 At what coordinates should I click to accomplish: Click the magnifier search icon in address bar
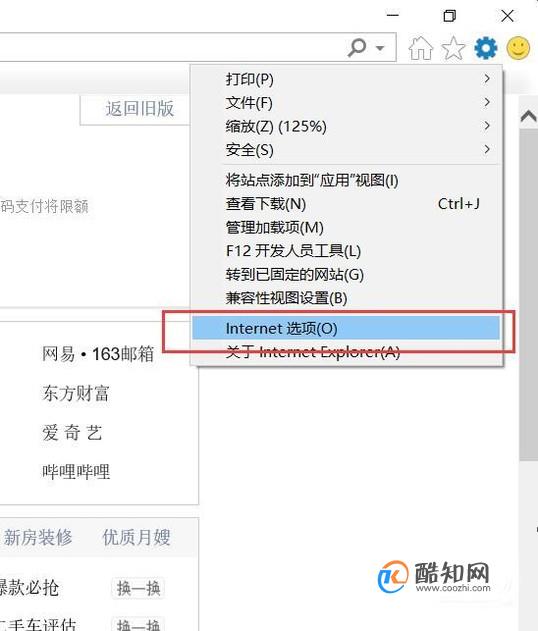(x=357, y=47)
